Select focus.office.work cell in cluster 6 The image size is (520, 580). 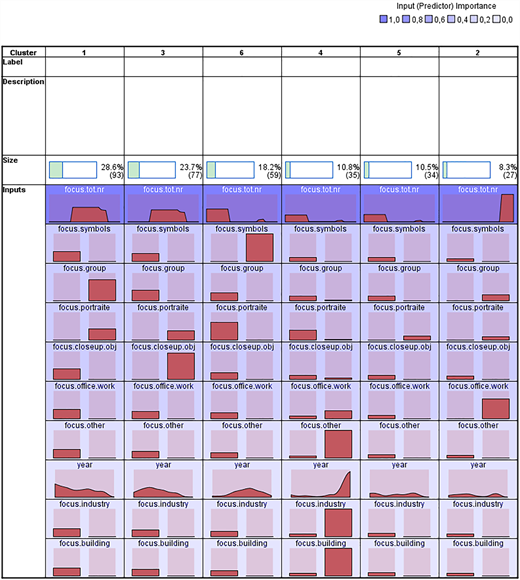click(x=242, y=401)
